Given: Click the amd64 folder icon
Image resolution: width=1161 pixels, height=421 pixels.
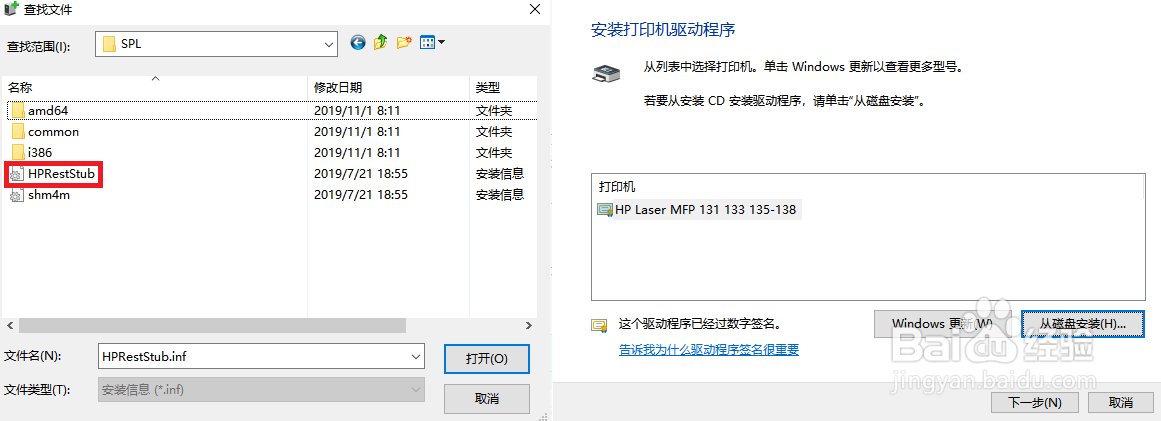Looking at the screenshot, I should [x=18, y=111].
